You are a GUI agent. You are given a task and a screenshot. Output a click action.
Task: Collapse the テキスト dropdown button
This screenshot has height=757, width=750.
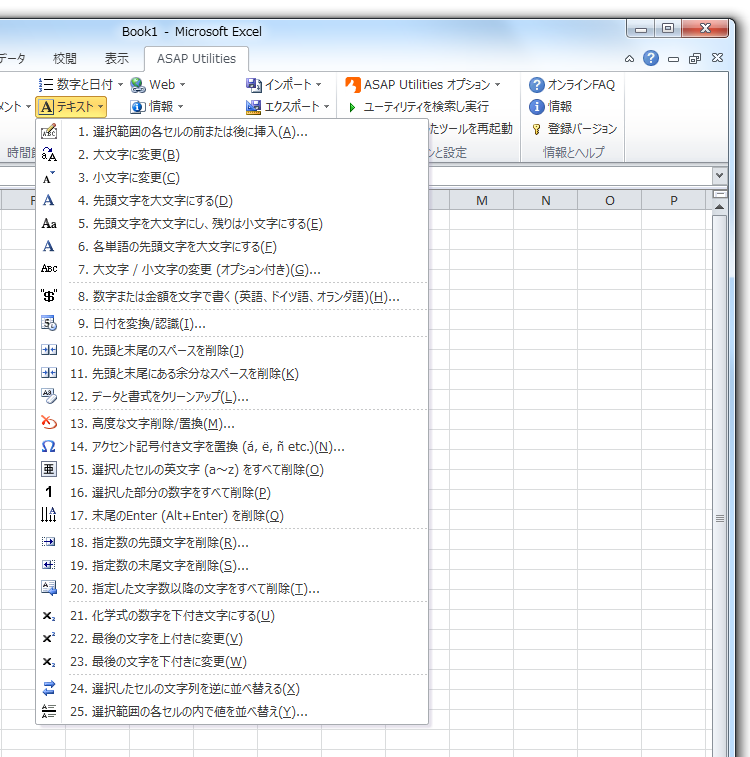[x=71, y=107]
